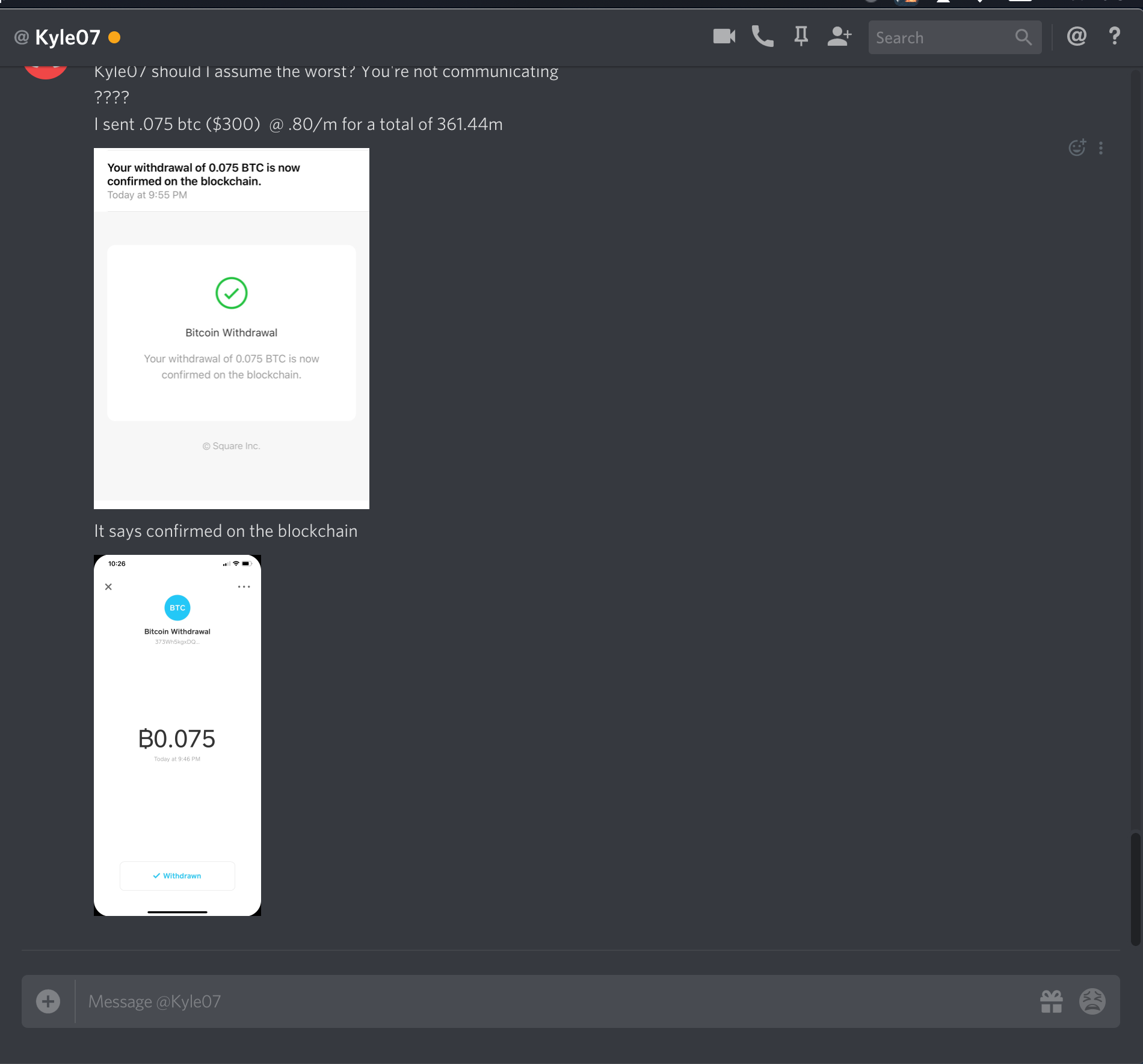The height and width of the screenshot is (1064, 1143).
Task: Start a video call with Kyle07
Action: click(x=724, y=37)
